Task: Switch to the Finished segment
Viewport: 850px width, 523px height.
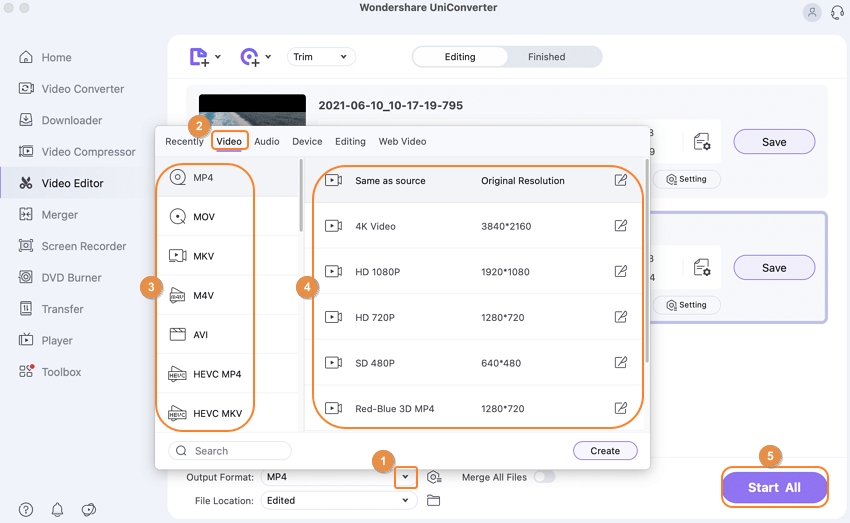Action: coord(546,57)
